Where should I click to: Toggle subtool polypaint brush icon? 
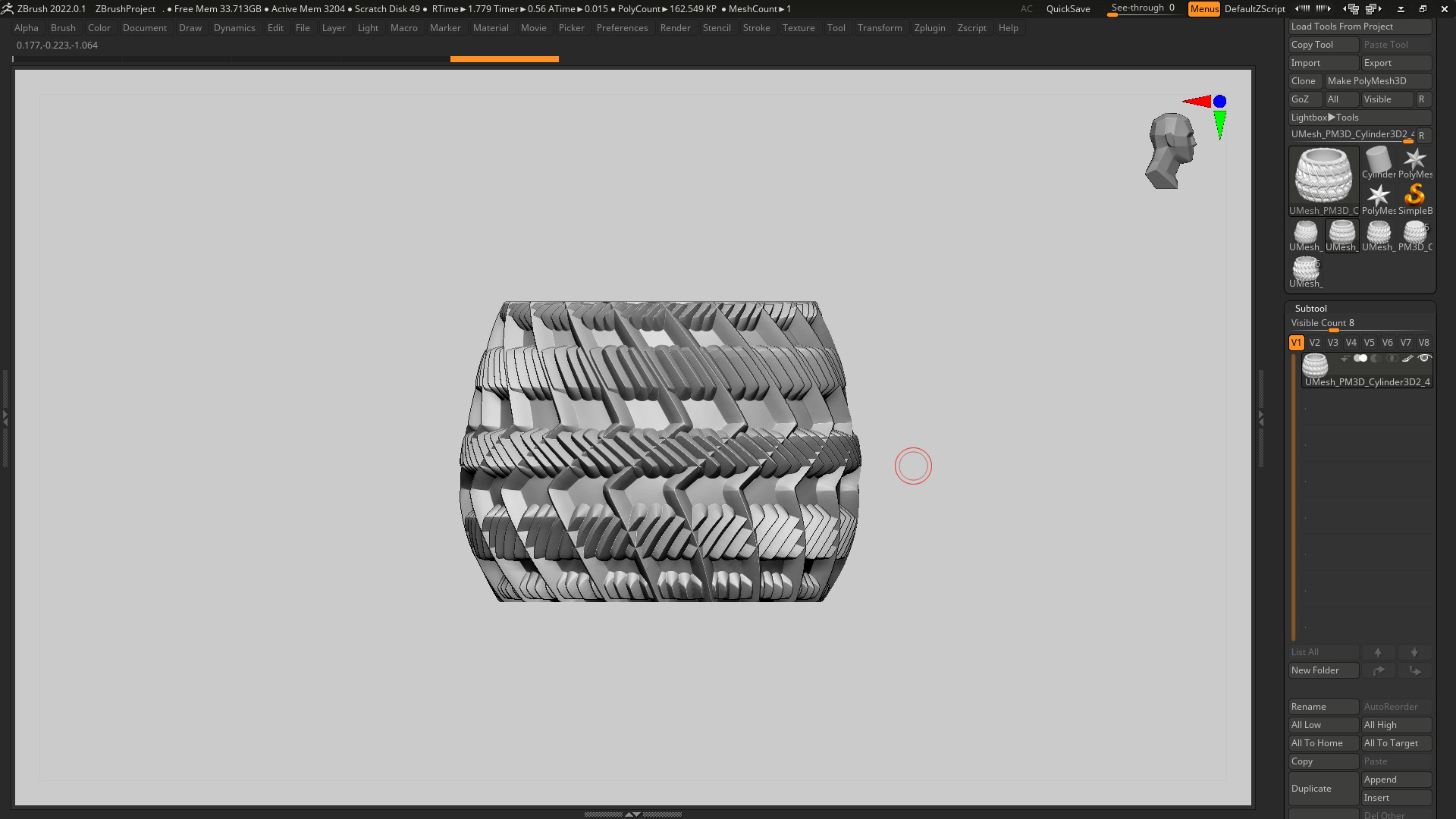pos(1407,358)
